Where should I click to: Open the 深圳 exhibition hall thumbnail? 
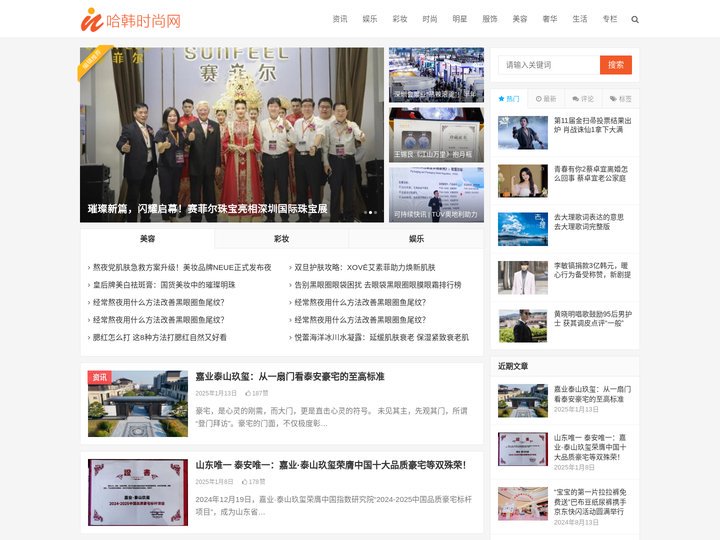(x=436, y=75)
